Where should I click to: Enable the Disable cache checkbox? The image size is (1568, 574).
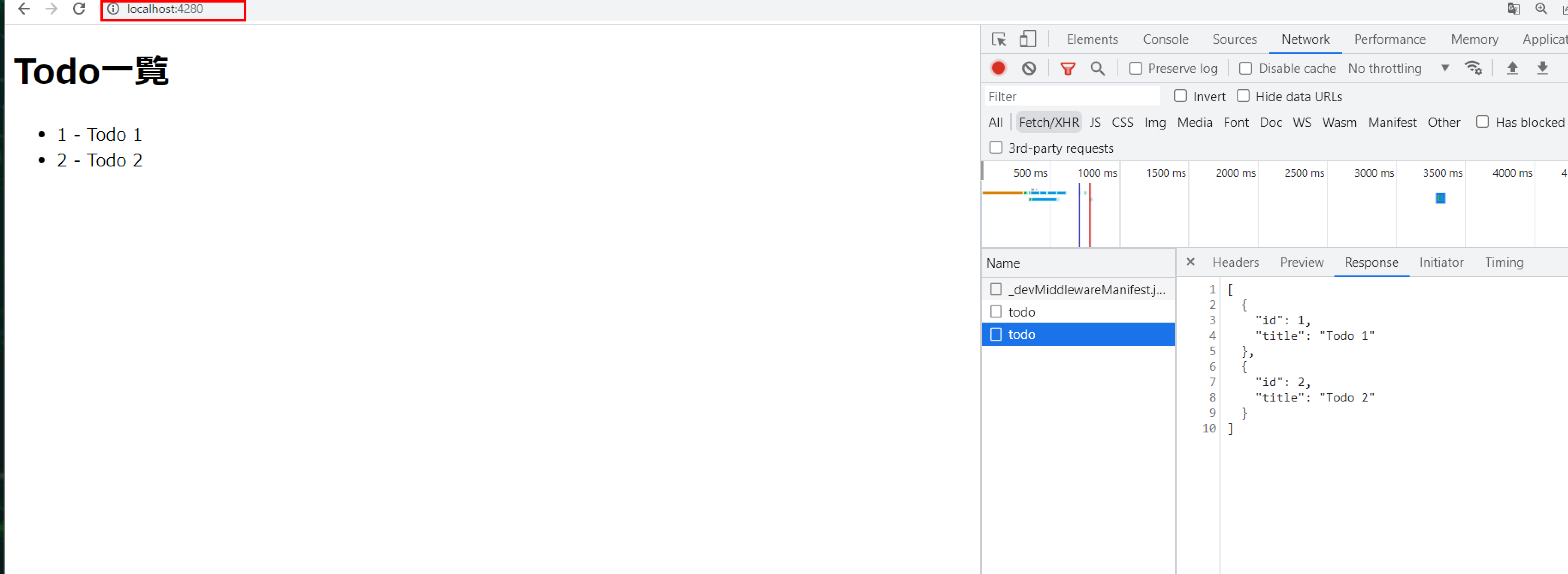[1245, 69]
